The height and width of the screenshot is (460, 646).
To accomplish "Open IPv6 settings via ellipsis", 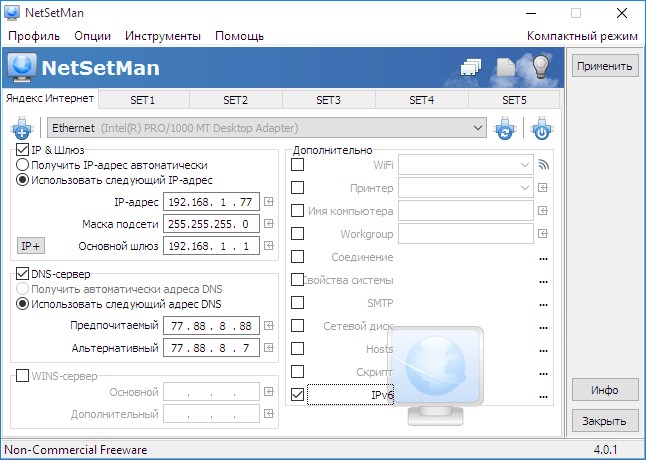I will click(543, 397).
